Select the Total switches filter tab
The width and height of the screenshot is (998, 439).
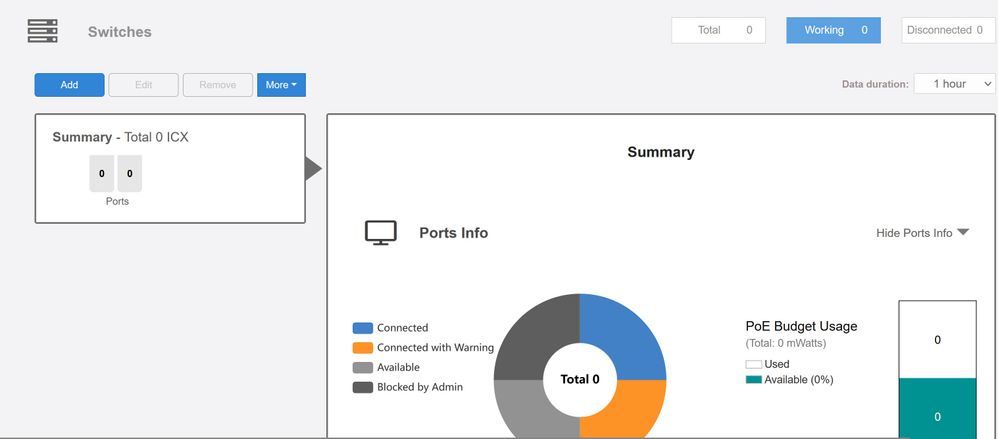point(718,30)
